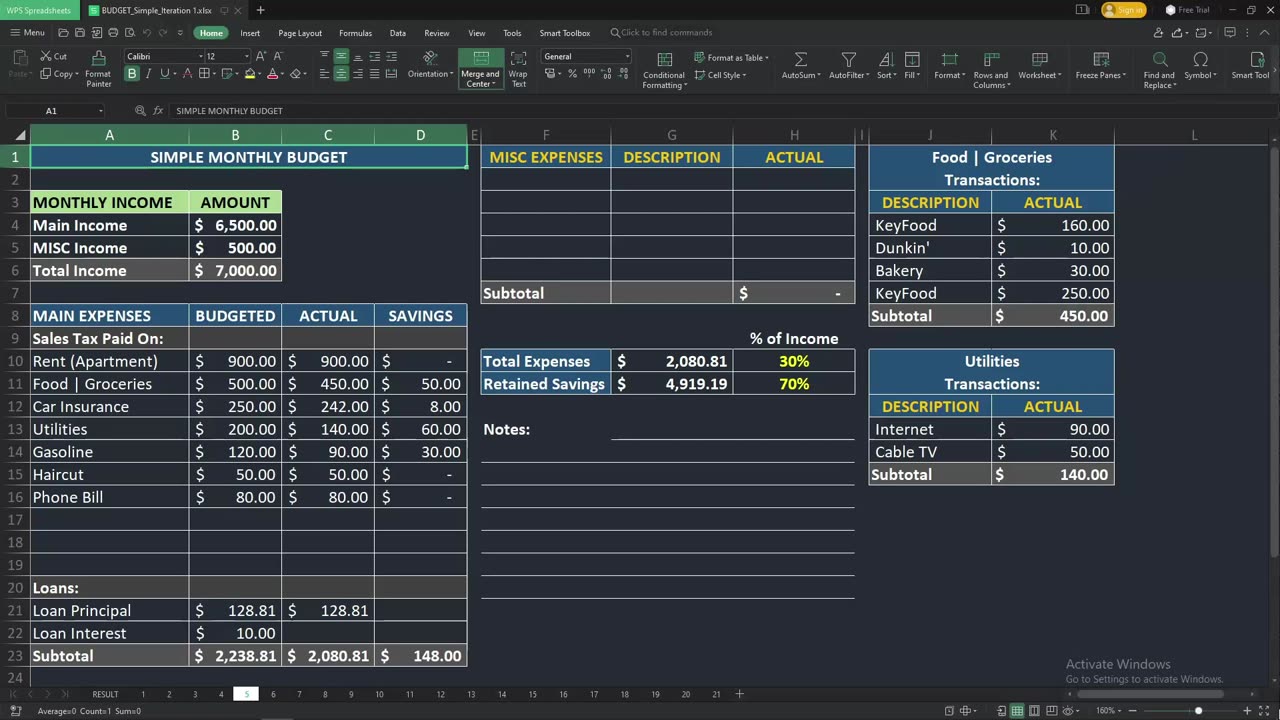Toggle align text right

[x=358, y=74]
